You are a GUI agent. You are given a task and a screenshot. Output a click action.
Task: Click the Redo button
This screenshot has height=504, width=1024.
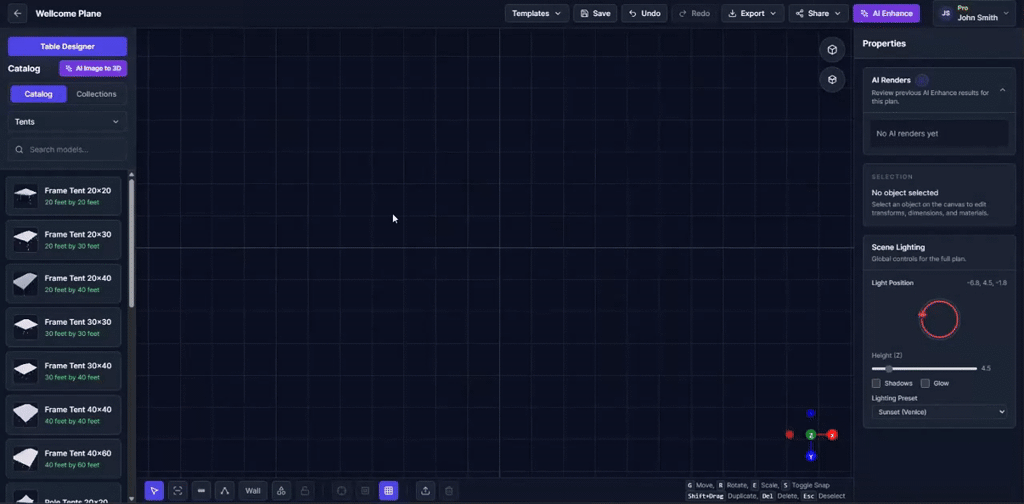tap(694, 13)
